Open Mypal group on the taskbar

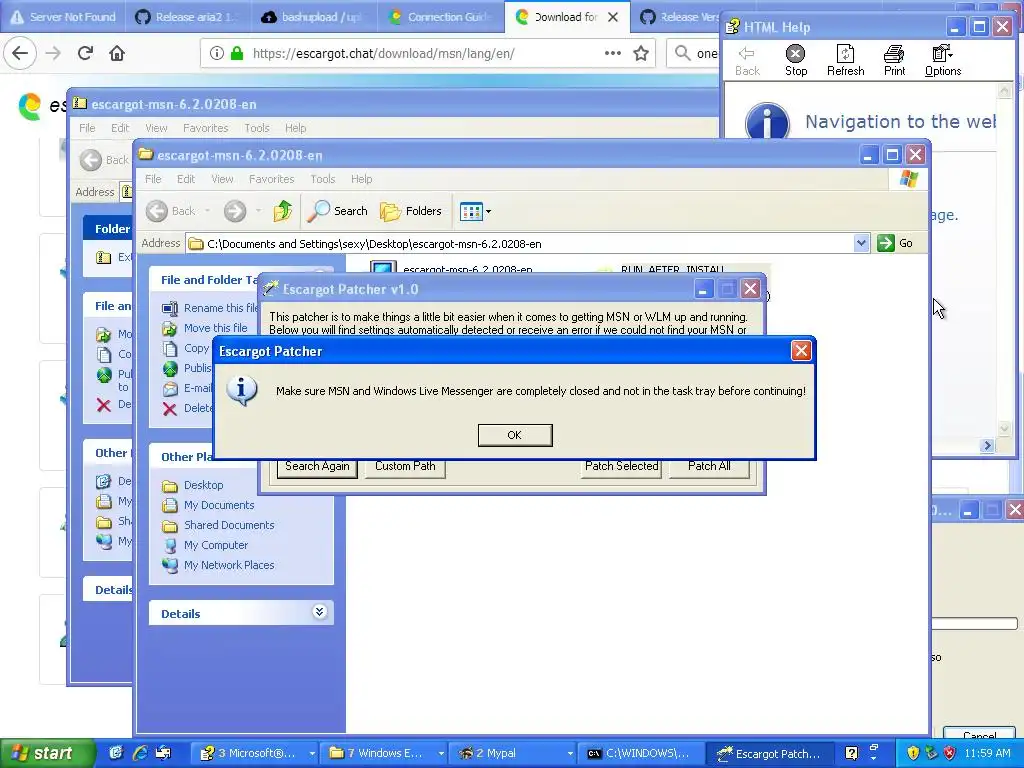point(515,753)
